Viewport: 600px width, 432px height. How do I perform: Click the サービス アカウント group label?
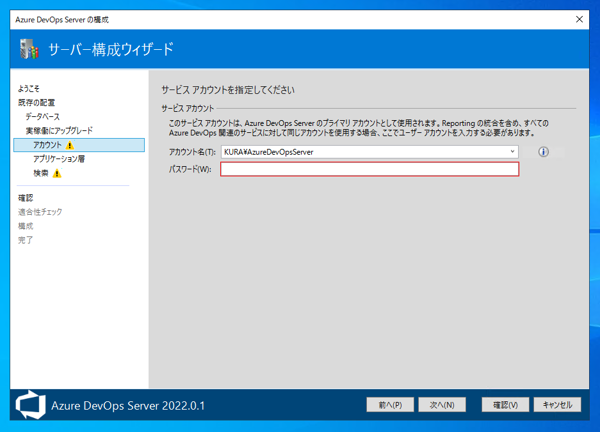coord(187,109)
